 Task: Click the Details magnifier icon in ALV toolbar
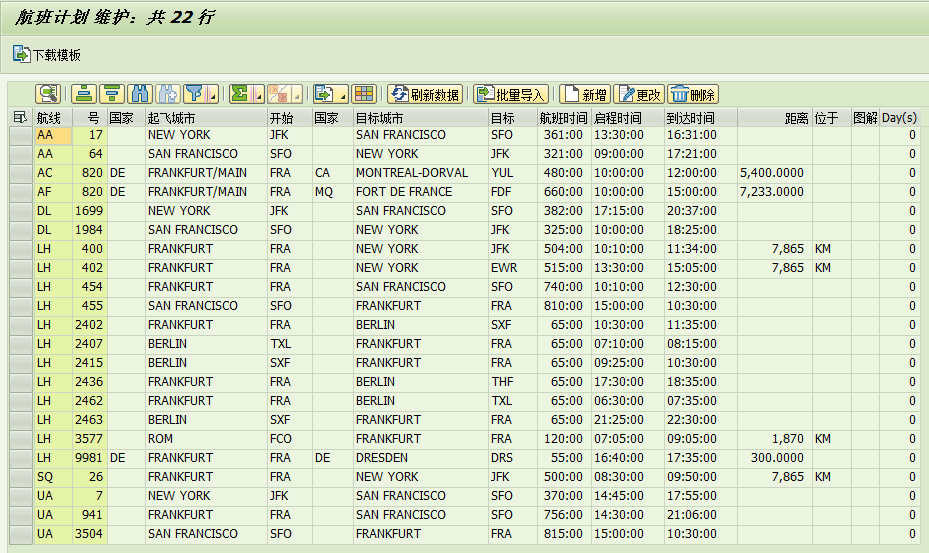[47, 94]
